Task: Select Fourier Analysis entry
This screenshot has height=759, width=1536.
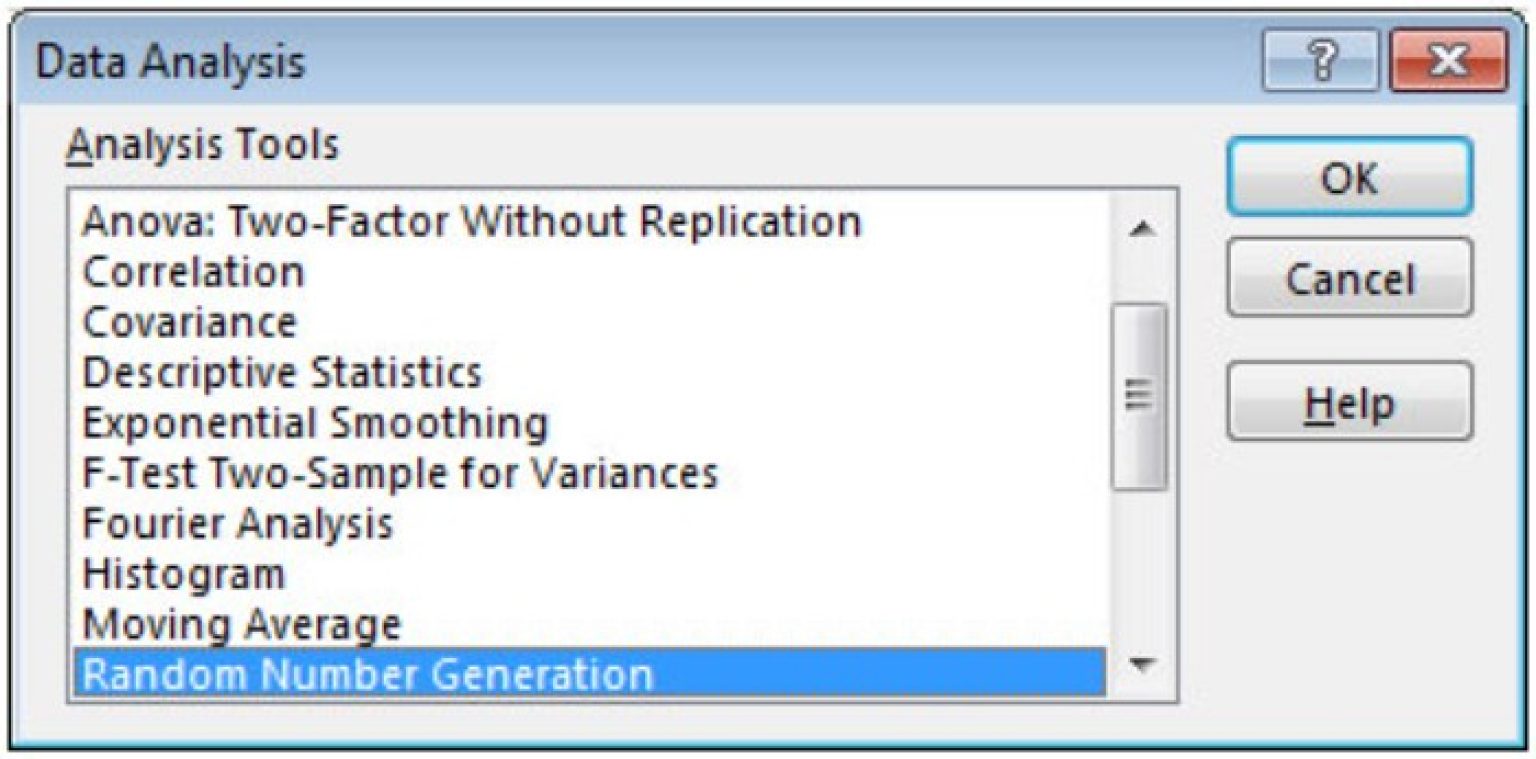Action: pyautogui.click(x=238, y=523)
